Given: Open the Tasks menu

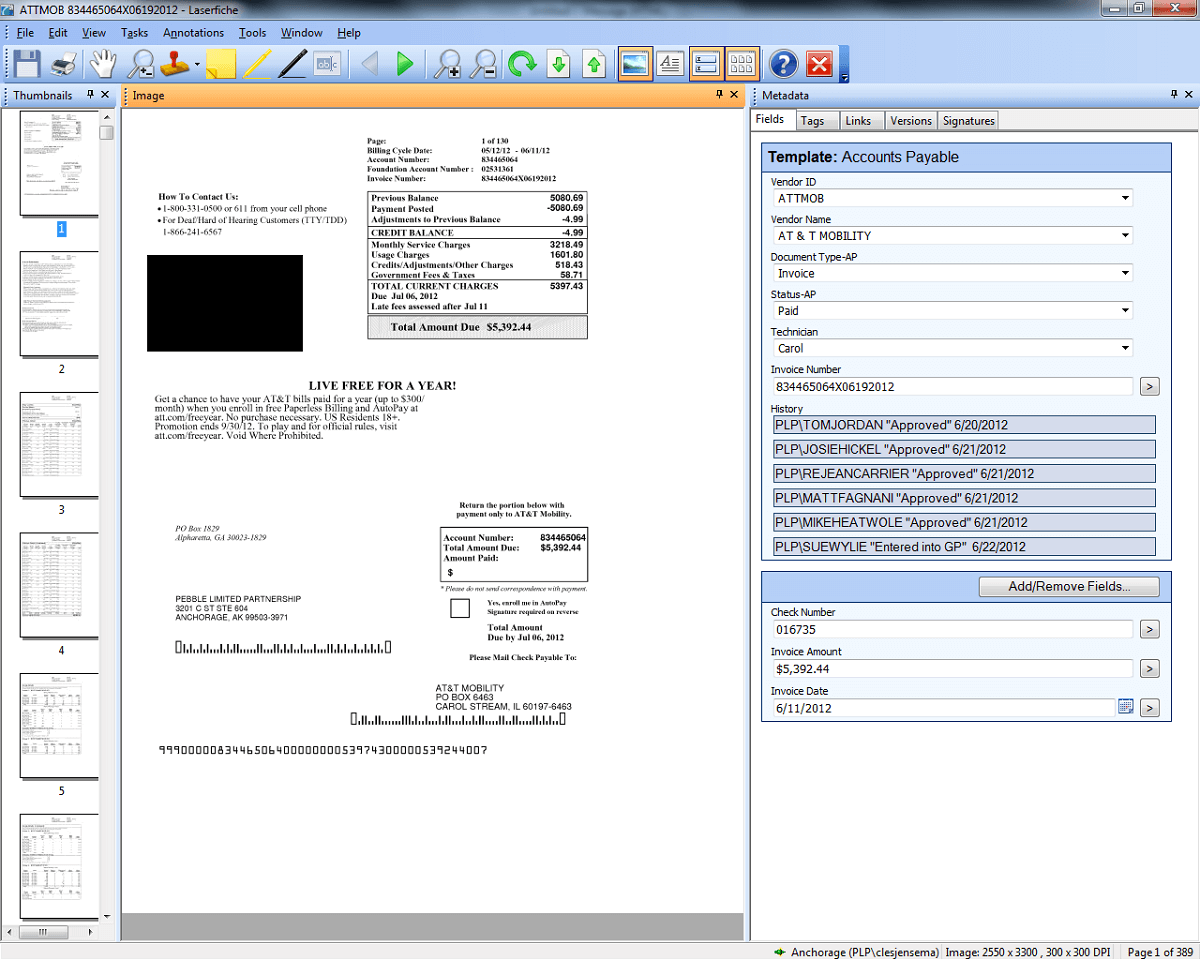Looking at the screenshot, I should tap(134, 33).
